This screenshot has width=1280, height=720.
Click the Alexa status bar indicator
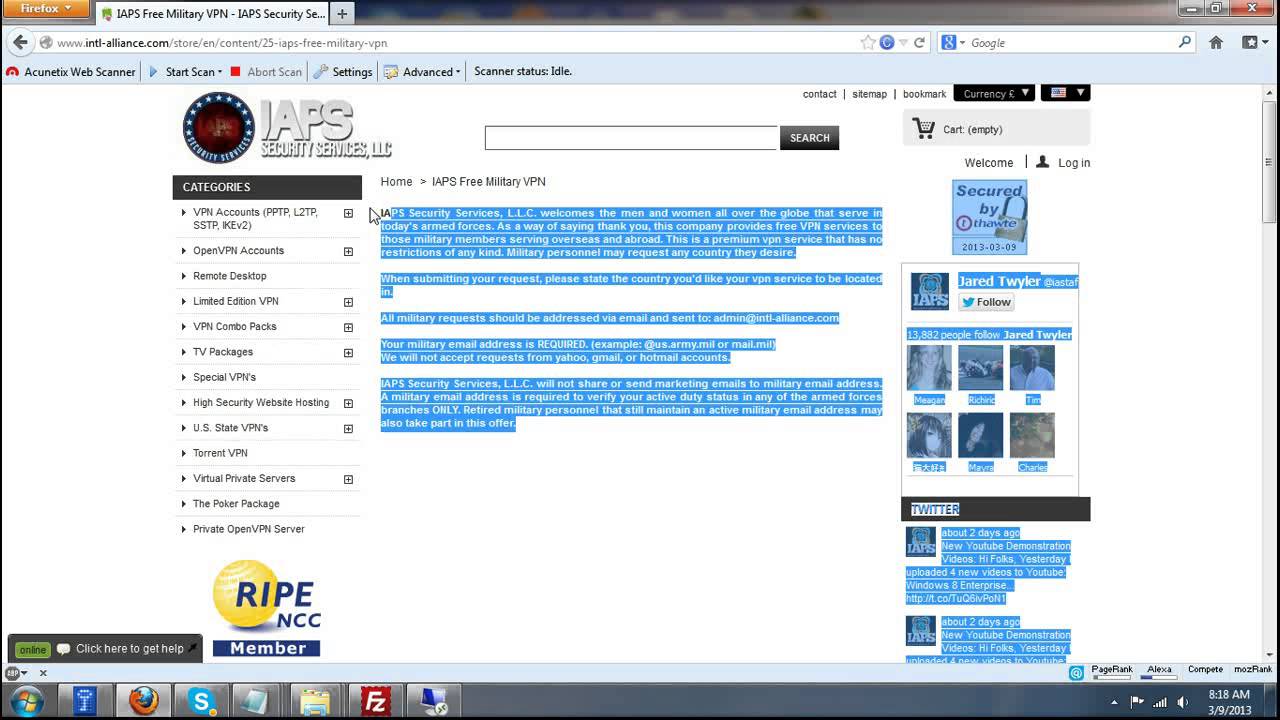[1159, 672]
